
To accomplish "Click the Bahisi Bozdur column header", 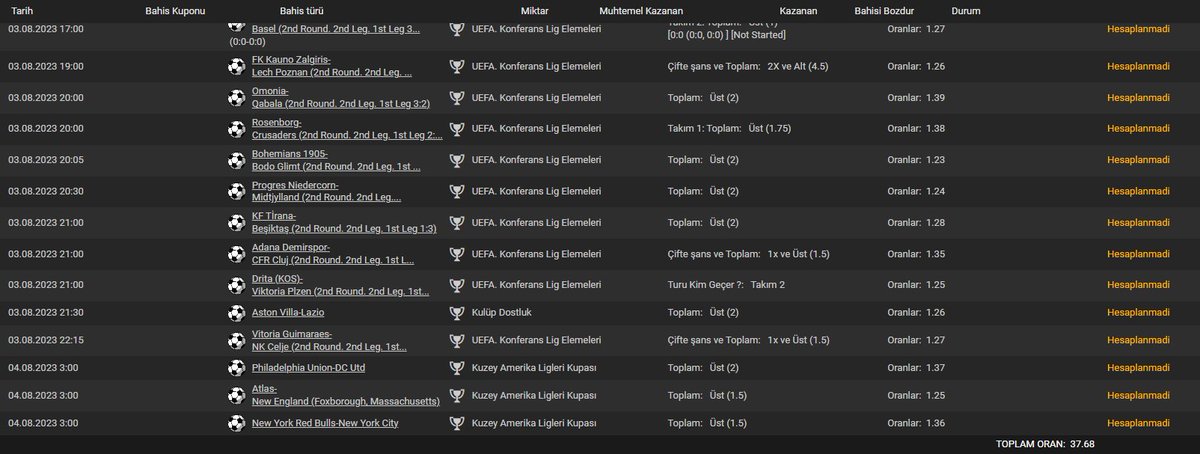I will [x=884, y=10].
